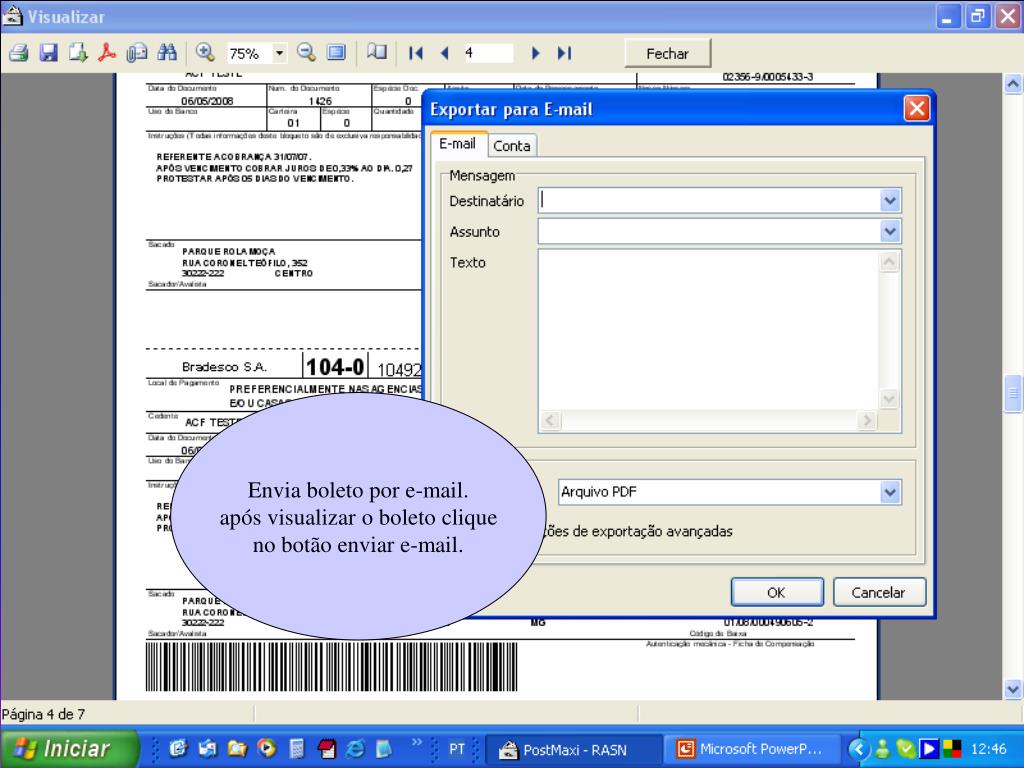Image resolution: width=1024 pixels, height=768 pixels.
Task: Click the PT language indicator
Action: click(x=456, y=749)
